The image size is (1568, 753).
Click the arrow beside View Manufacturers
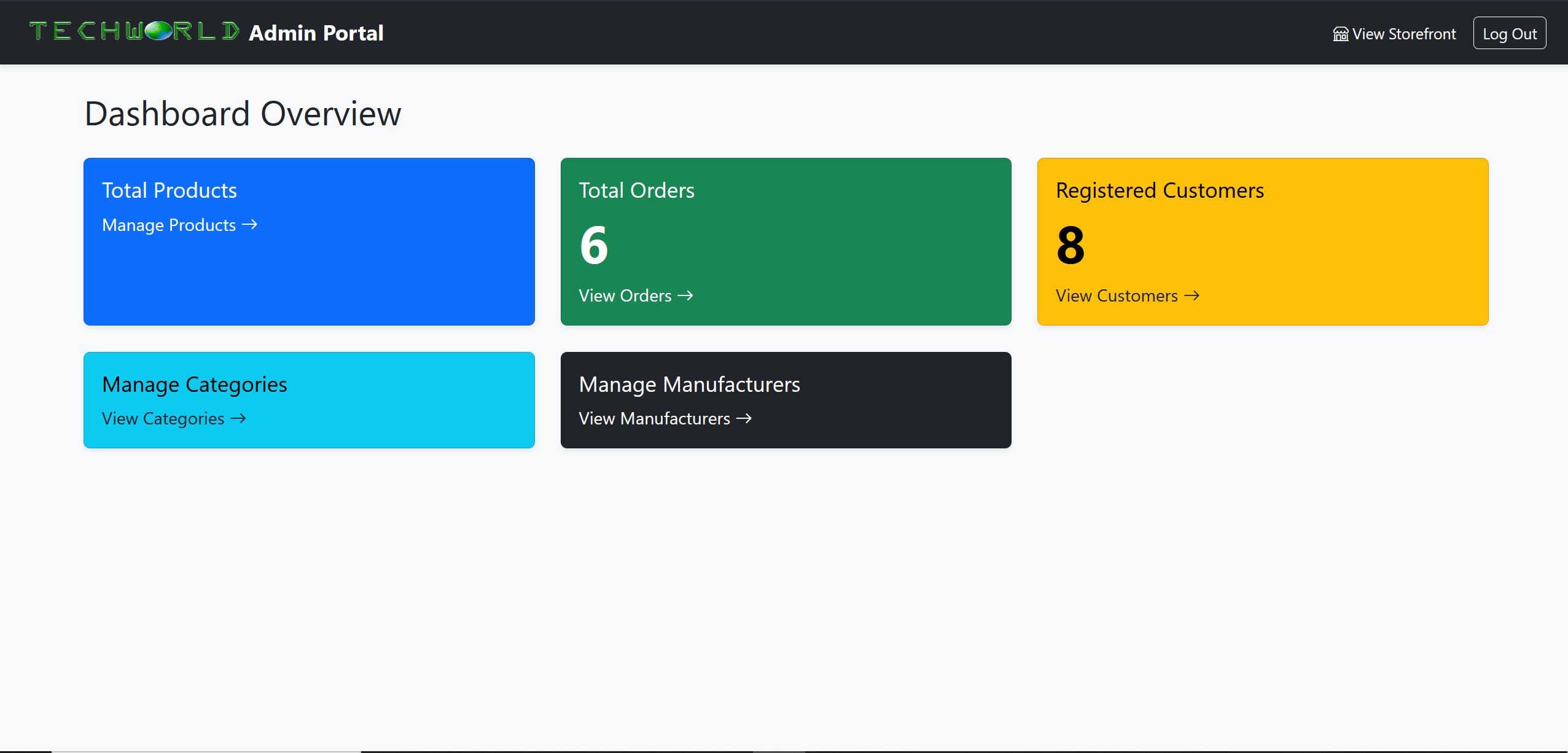pos(744,418)
